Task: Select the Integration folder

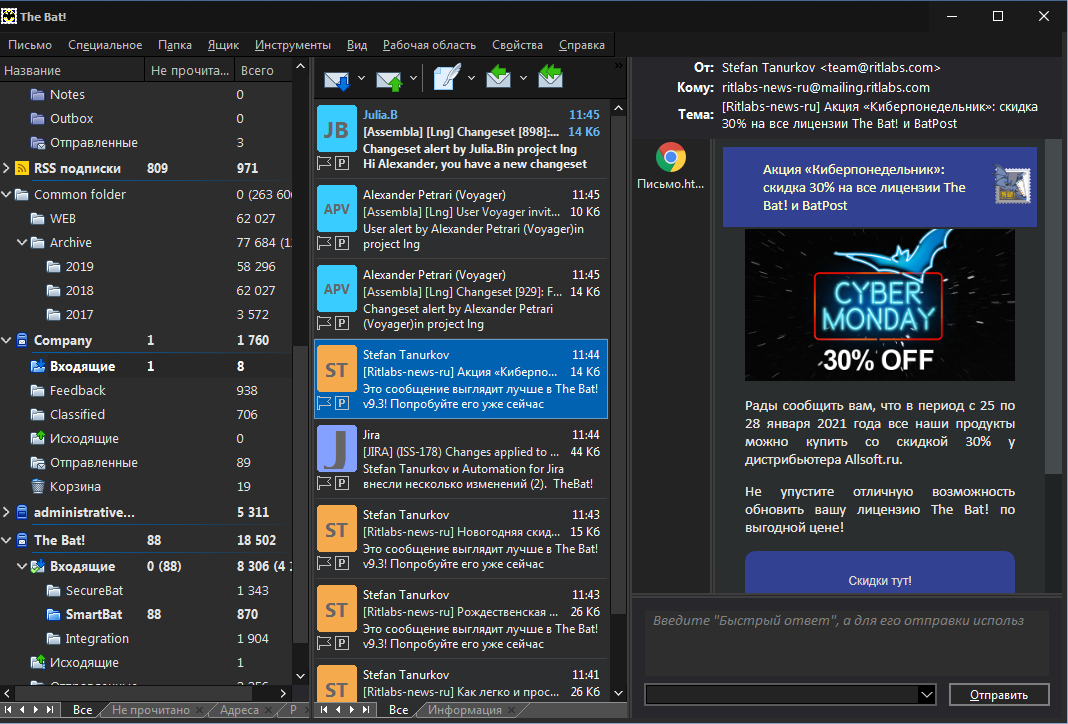Action: [x=97, y=638]
